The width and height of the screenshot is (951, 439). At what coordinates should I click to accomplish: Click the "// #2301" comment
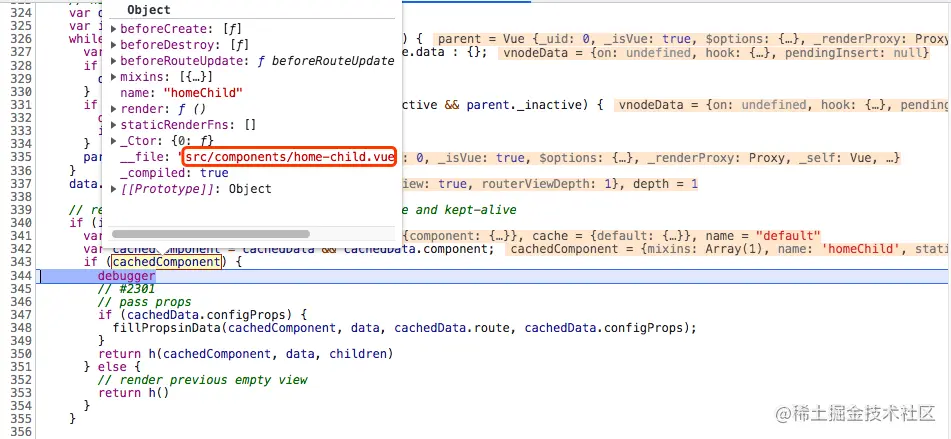pyautogui.click(x=126, y=289)
